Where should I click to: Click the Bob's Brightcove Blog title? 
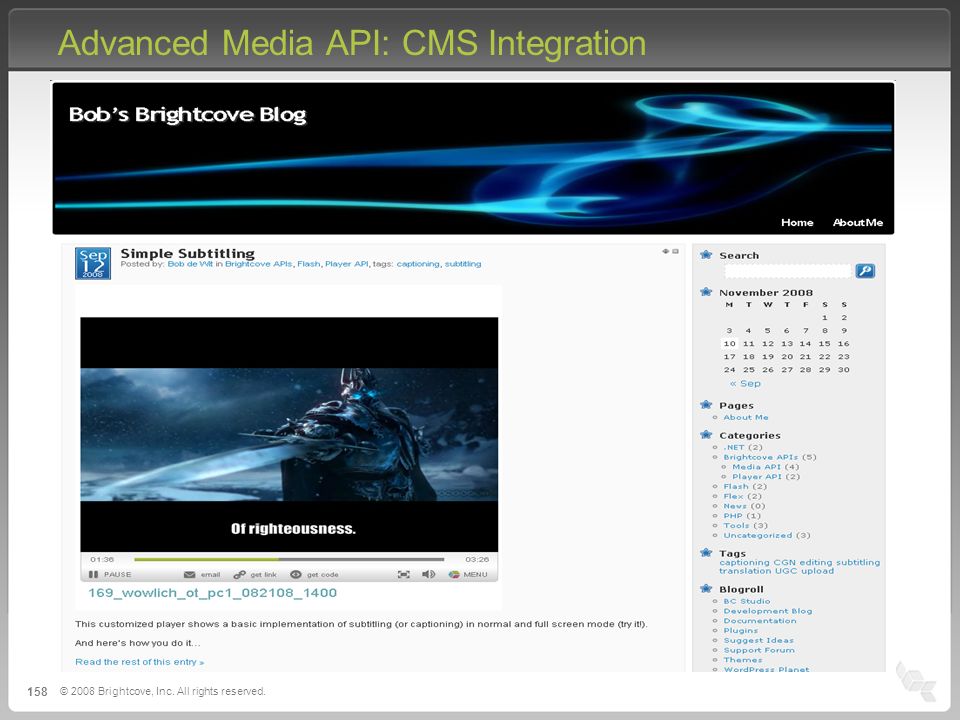point(187,114)
